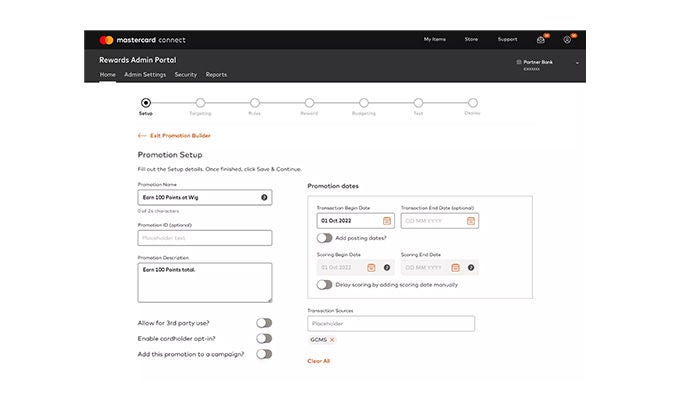The height and width of the screenshot is (414, 673).
Task: Click the Mastercard Connect logo
Action: point(142,40)
